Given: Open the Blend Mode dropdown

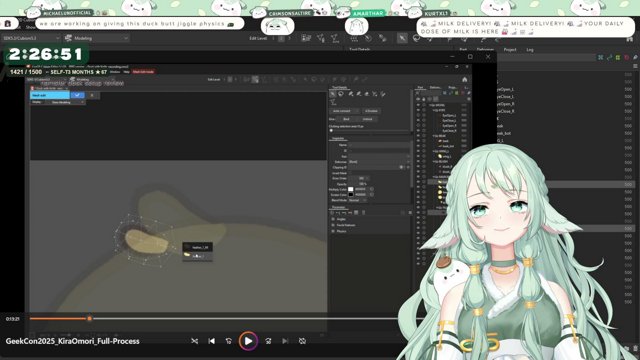Looking at the screenshot, I should pos(357,200).
